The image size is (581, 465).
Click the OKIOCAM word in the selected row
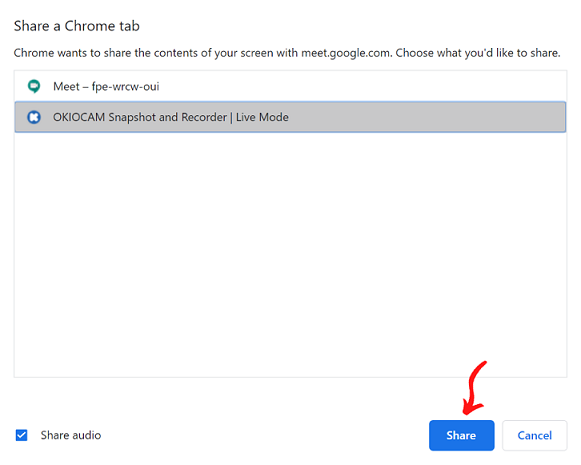[79, 117]
